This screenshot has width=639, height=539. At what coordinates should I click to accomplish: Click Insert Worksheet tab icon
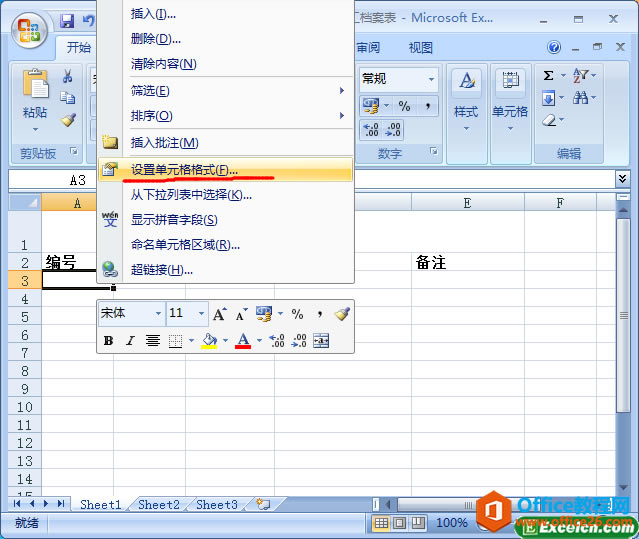pos(263,504)
